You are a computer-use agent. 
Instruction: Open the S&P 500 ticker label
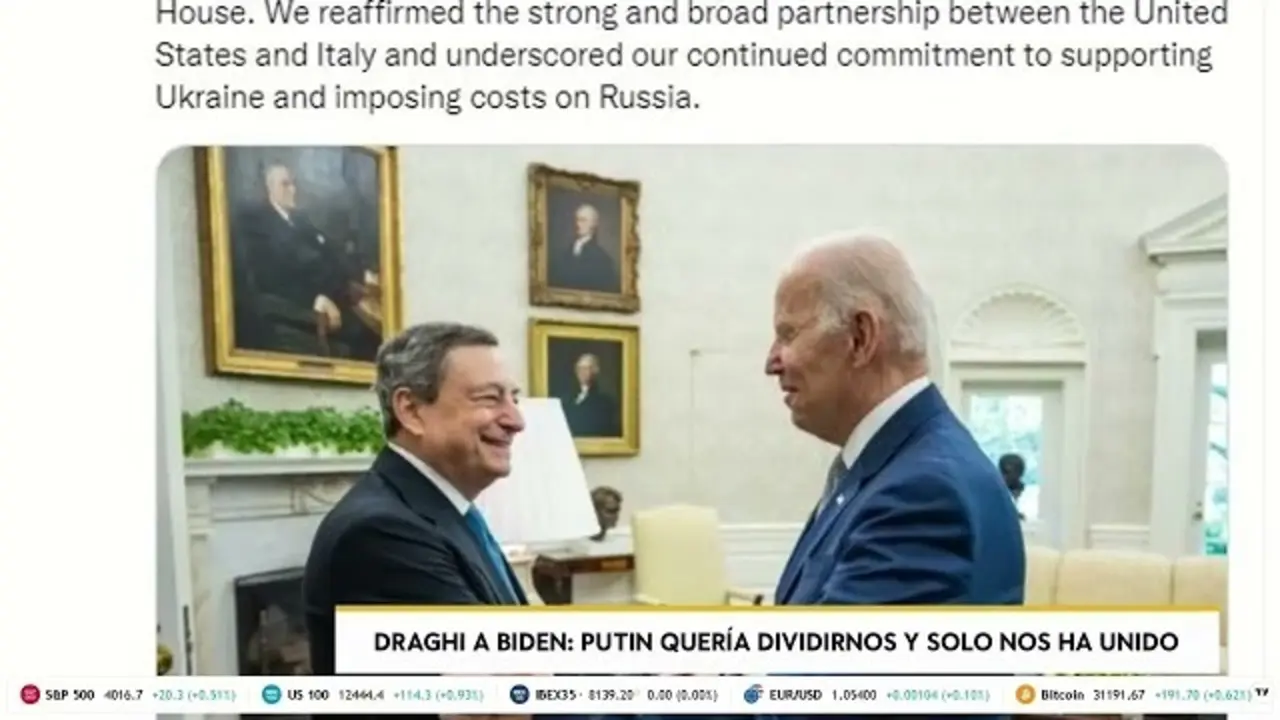click(69, 694)
